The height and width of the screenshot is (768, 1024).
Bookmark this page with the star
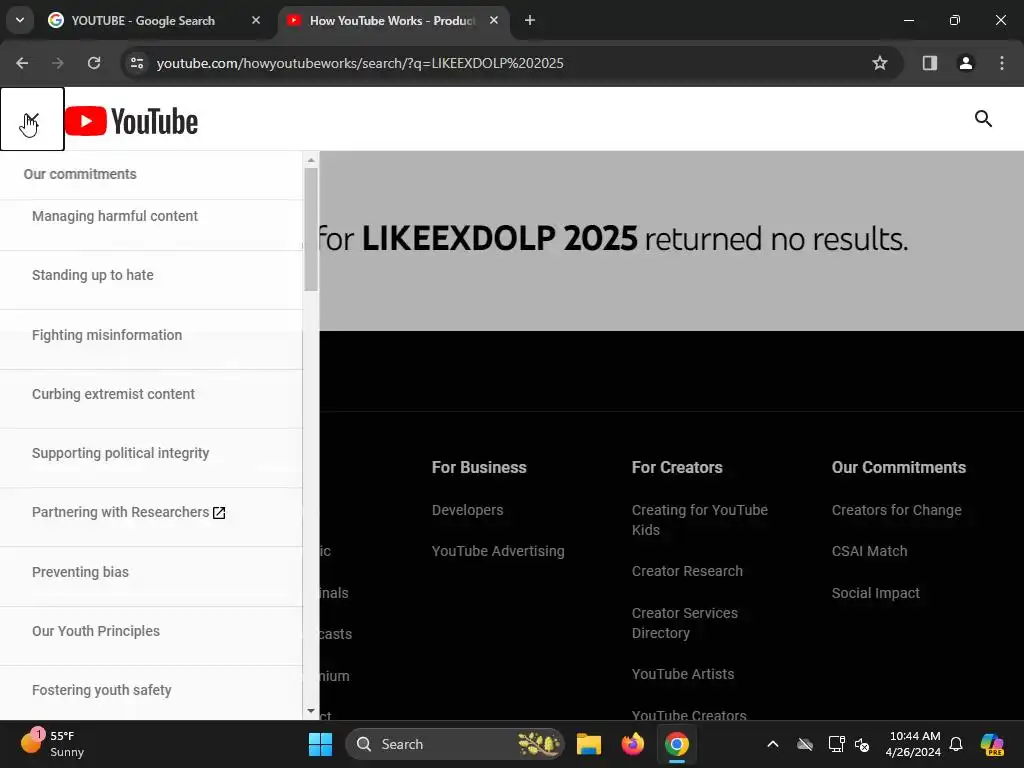click(x=880, y=63)
